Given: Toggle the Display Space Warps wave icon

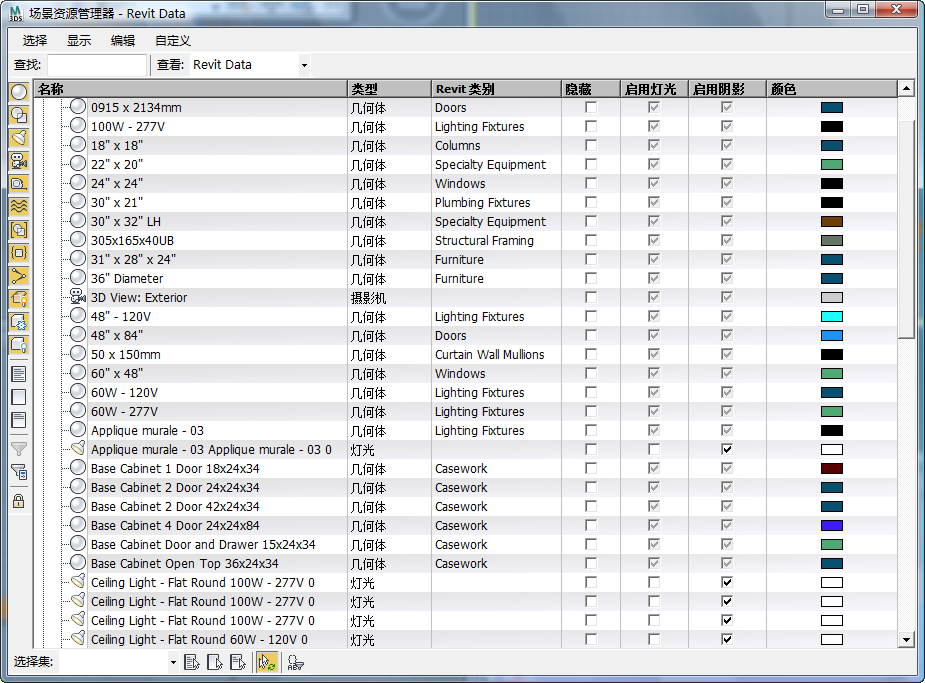Looking at the screenshot, I should click(x=19, y=207).
